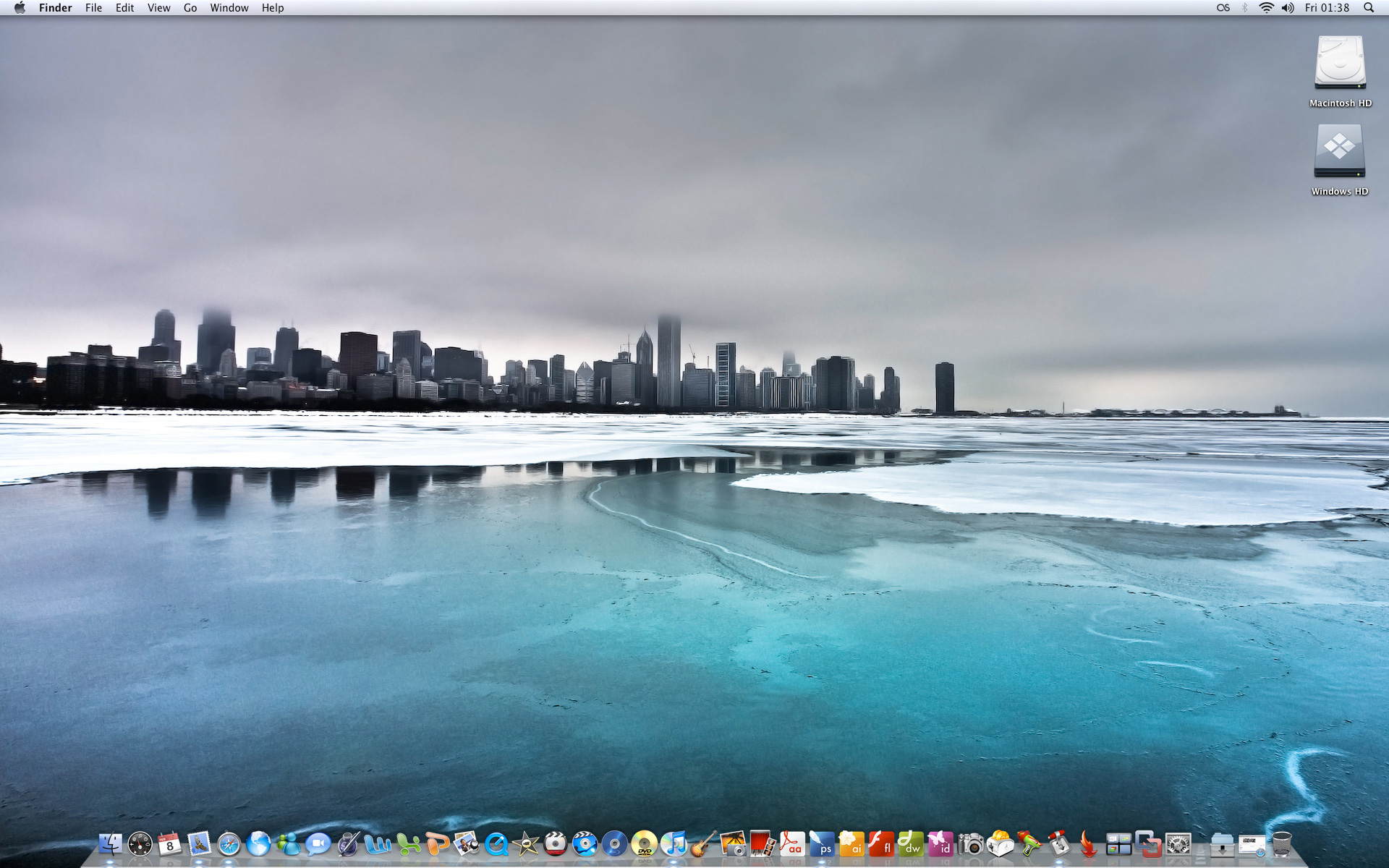The height and width of the screenshot is (868, 1389).
Task: Open Mail app with stamp icon
Action: [x=199, y=843]
